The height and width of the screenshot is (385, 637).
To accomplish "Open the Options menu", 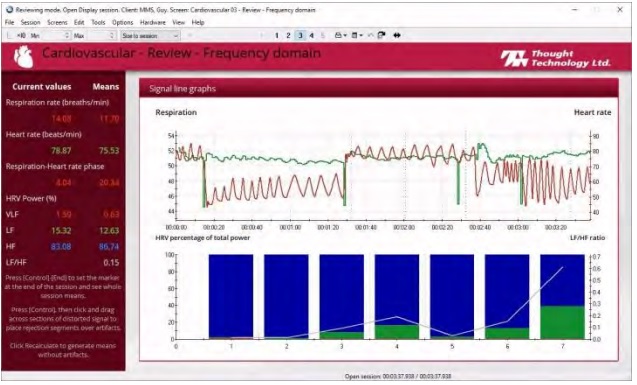I will click(122, 23).
